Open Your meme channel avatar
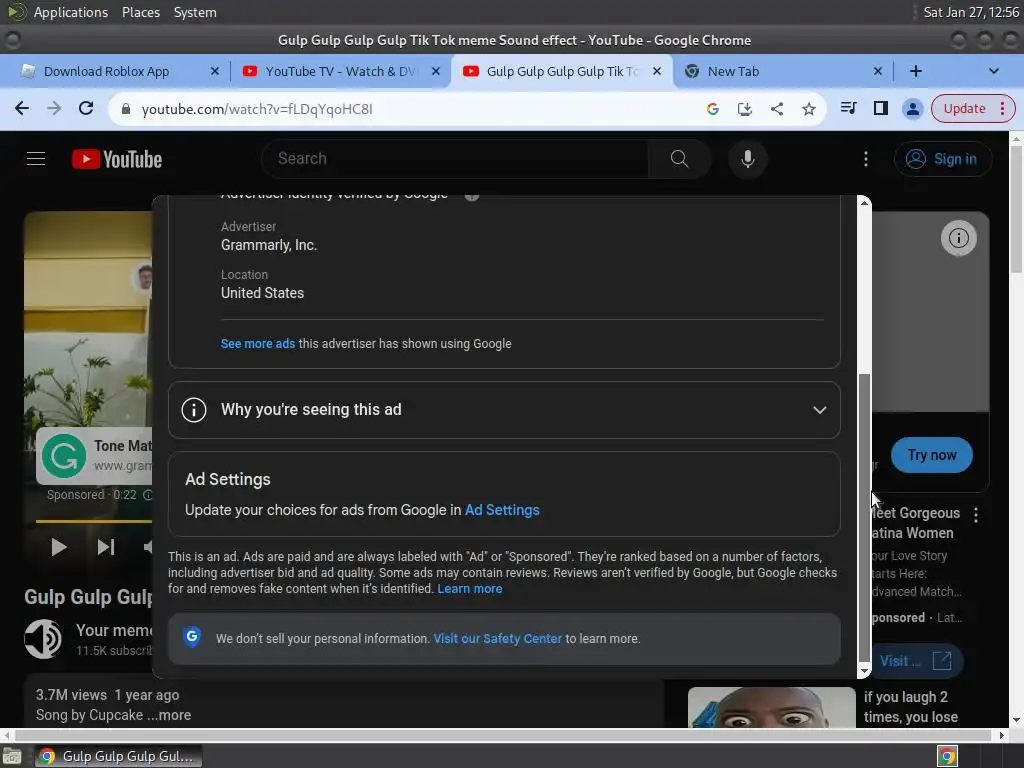Viewport: 1024px width, 768px height. pyautogui.click(x=43, y=639)
